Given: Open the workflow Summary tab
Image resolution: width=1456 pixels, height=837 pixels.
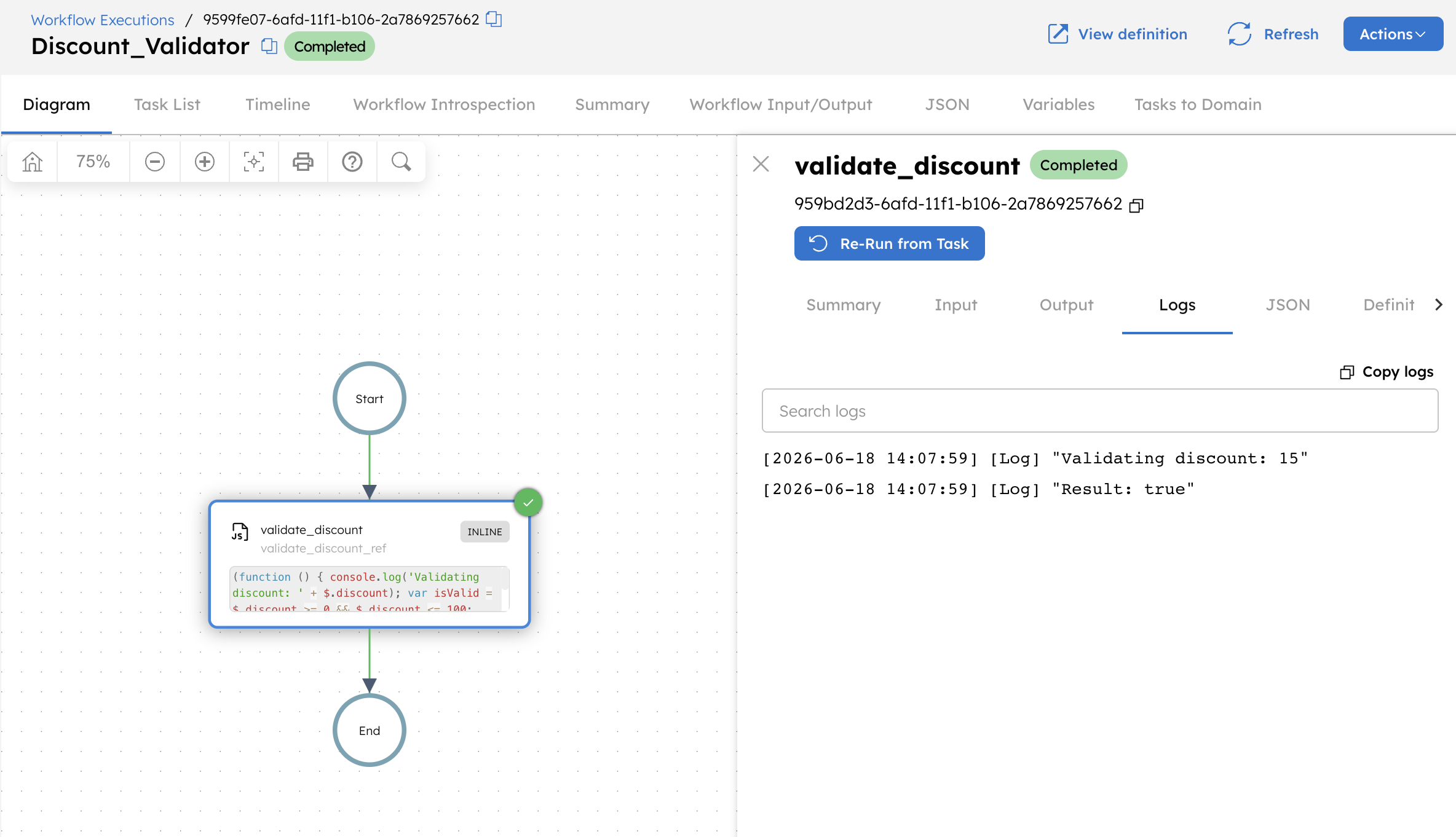Looking at the screenshot, I should 612,104.
